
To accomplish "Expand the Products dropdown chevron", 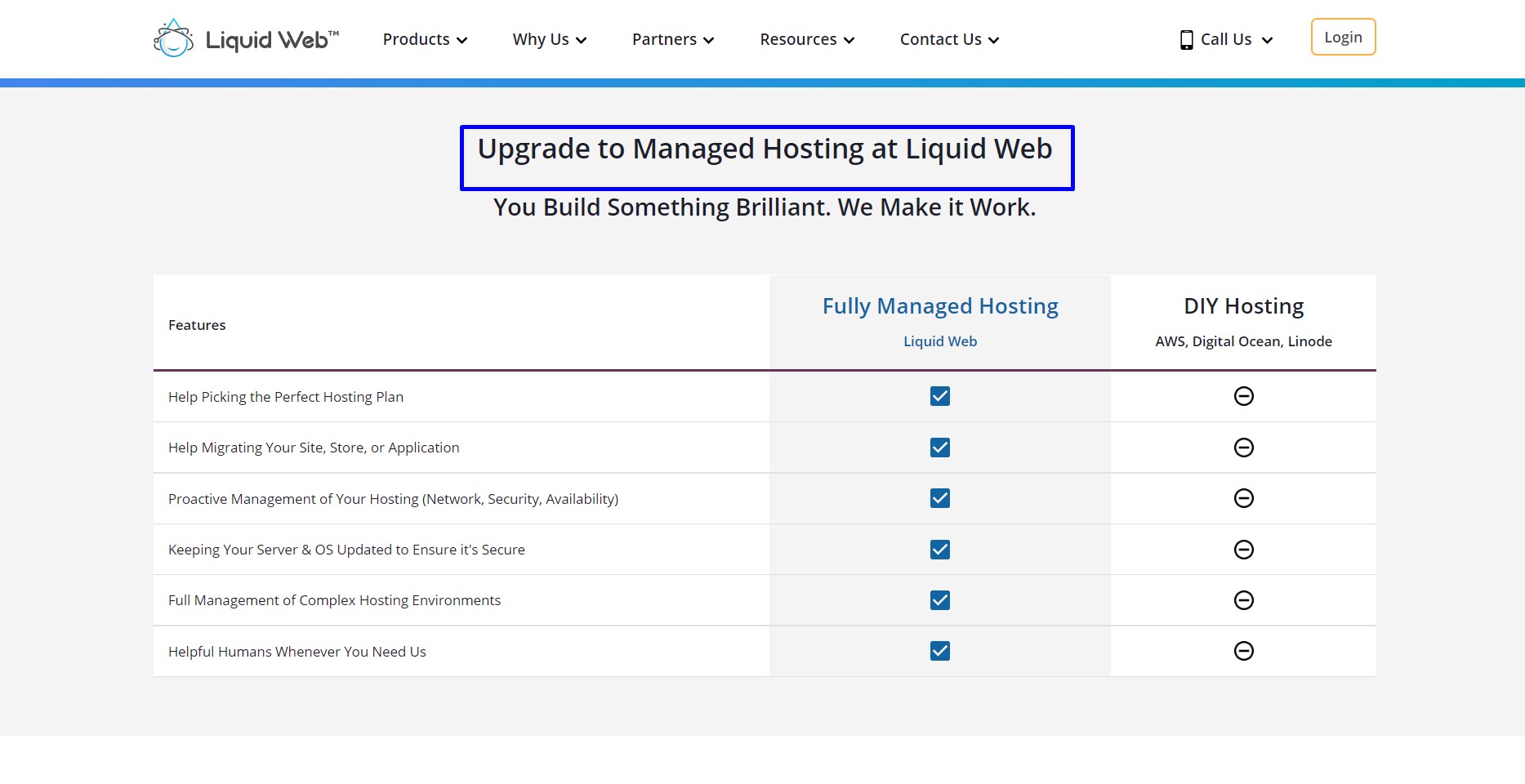I will 462,41.
